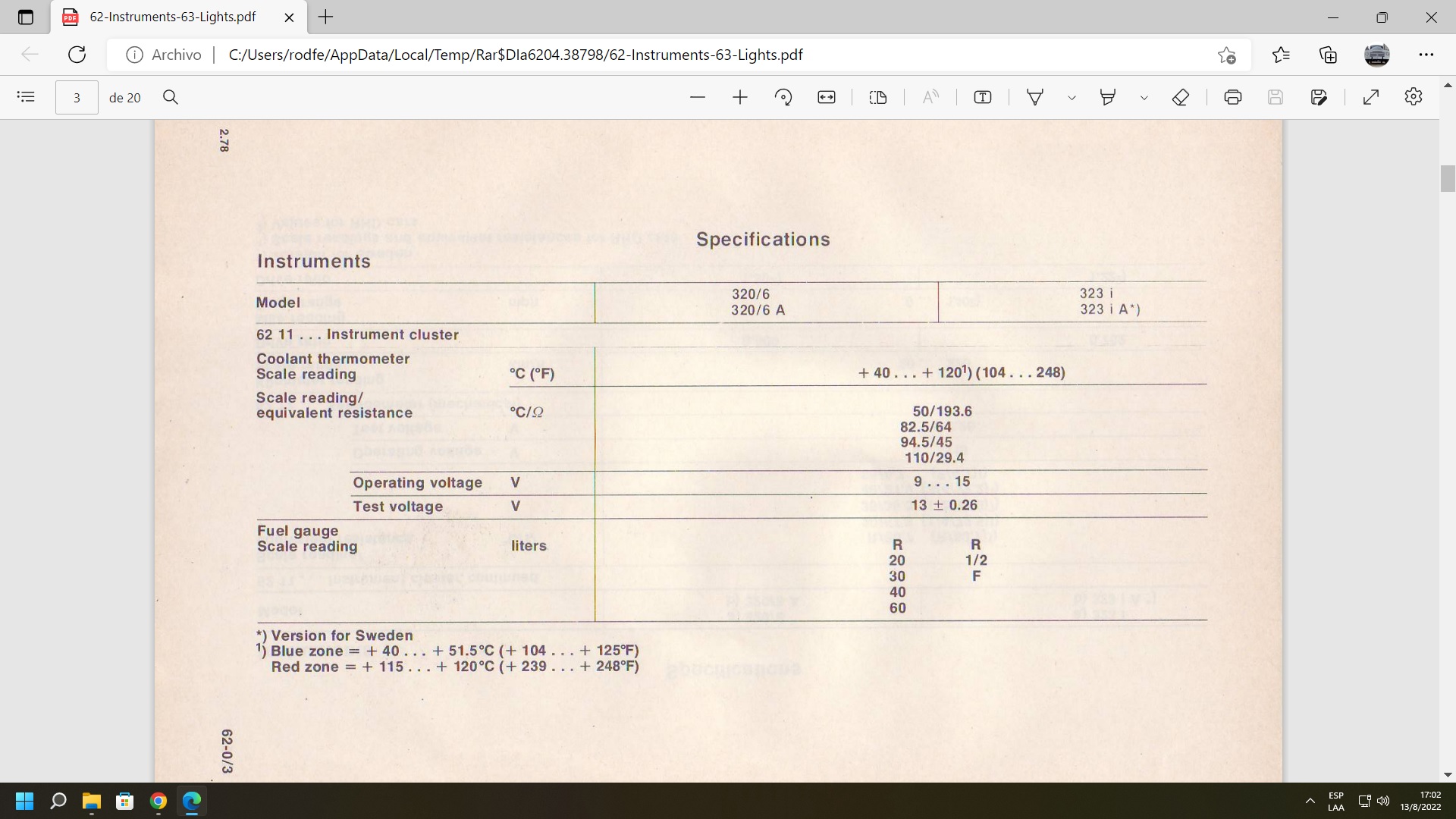
Task: Zoom out with the minus button
Action: (698, 97)
